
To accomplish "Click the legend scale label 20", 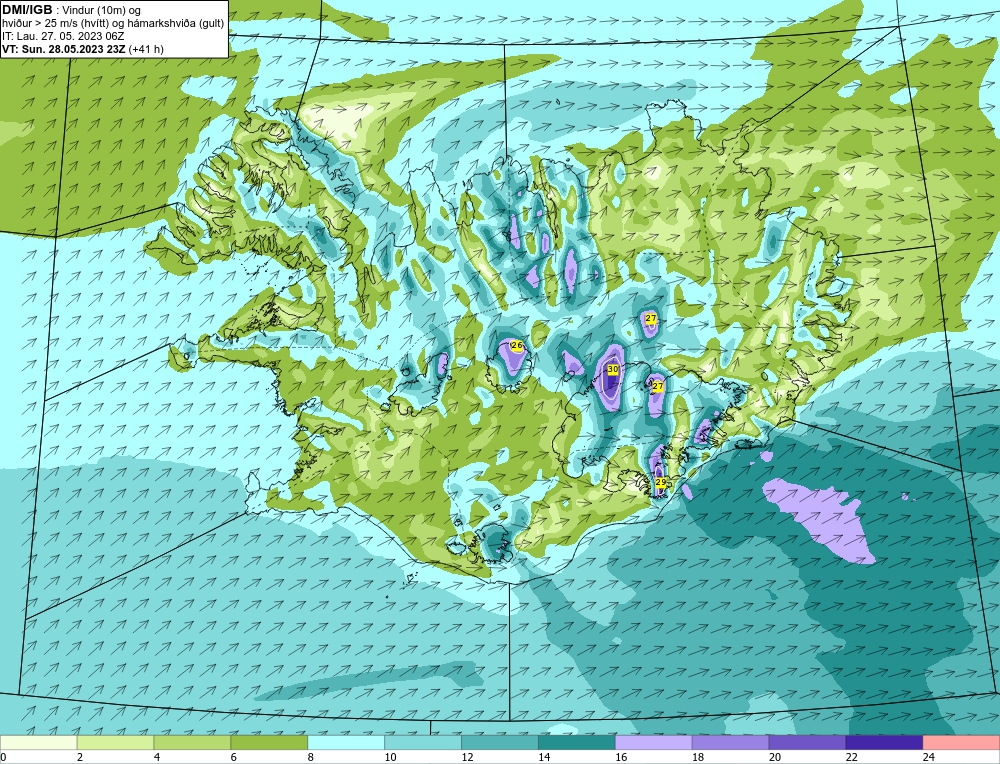I will pyautogui.click(x=774, y=757).
